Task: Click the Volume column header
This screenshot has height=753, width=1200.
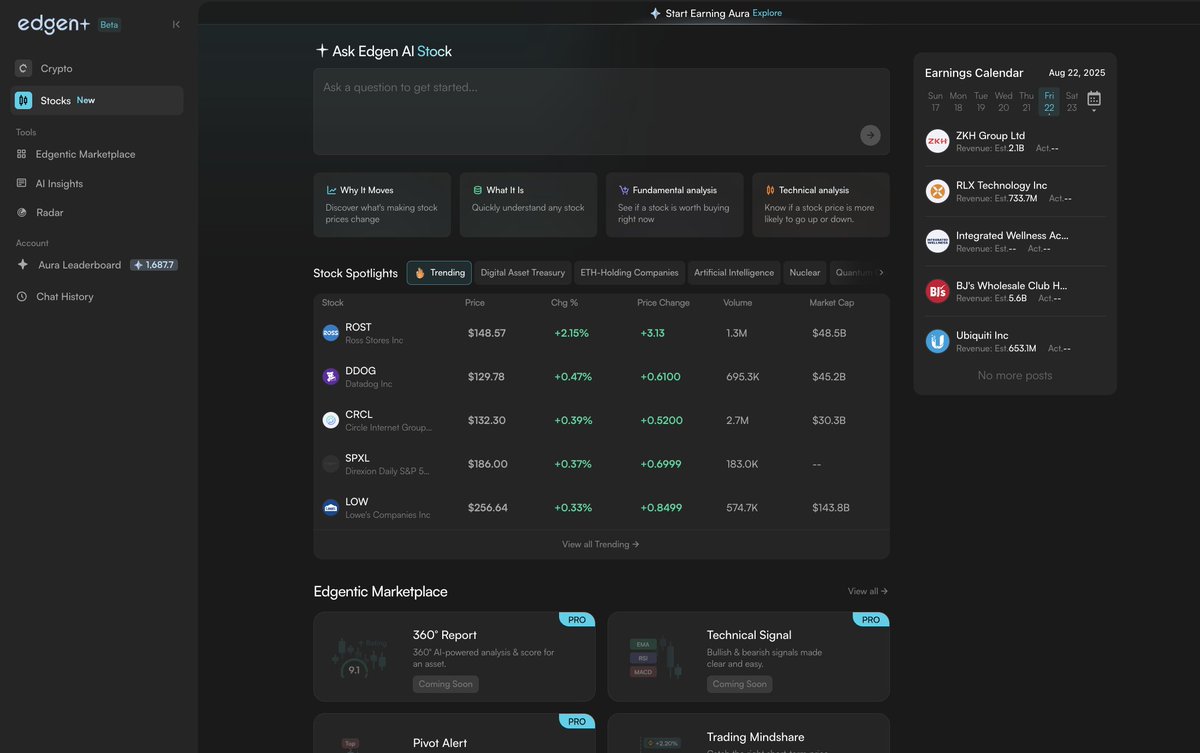Action: click(738, 302)
